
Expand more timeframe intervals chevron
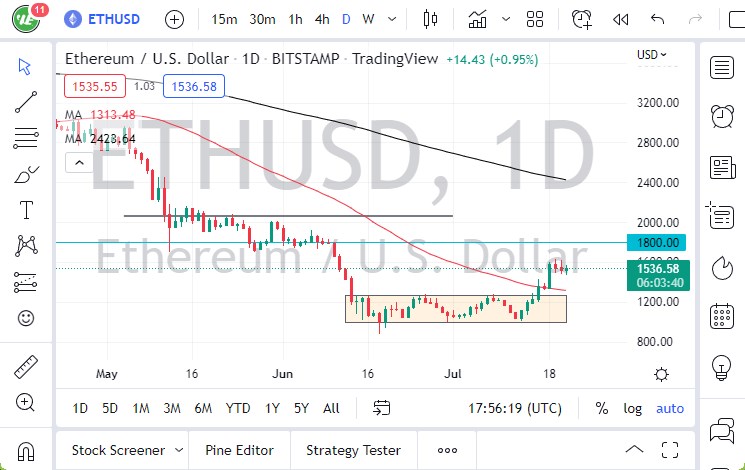392,19
